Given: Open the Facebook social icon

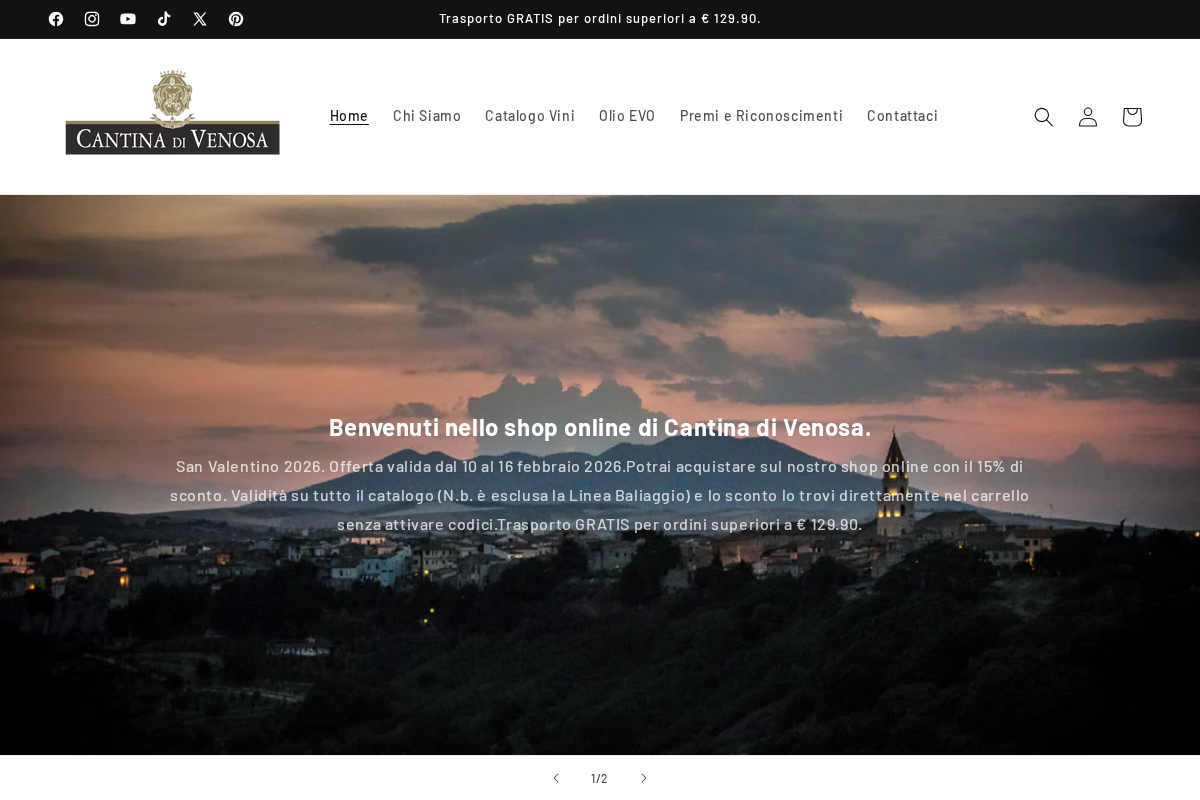Looking at the screenshot, I should point(56,19).
